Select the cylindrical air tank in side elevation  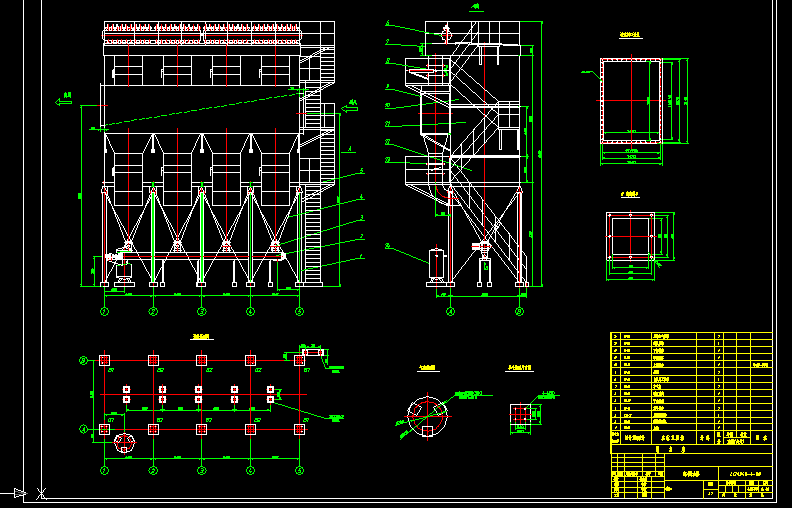click(436, 264)
